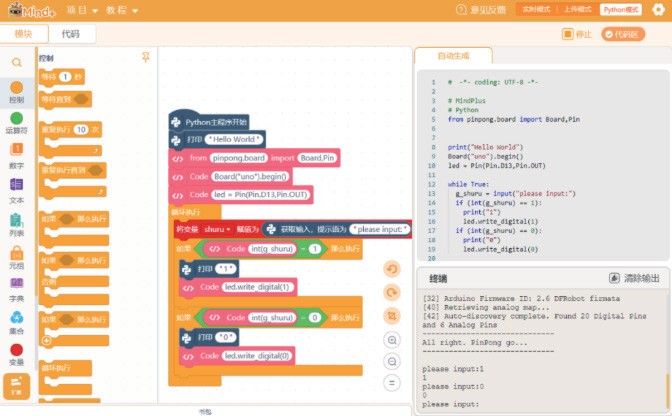Edit the "please input:" prompt field

pyautogui.click(x=379, y=229)
